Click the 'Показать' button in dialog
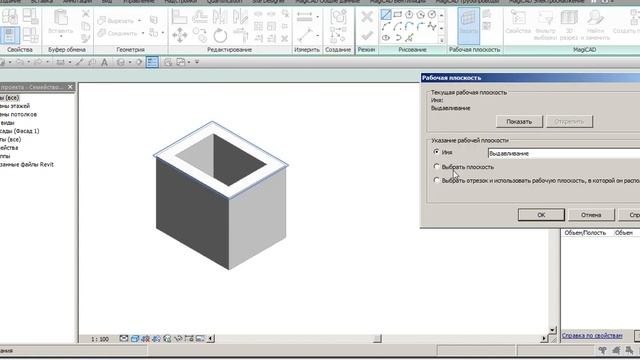 pyautogui.click(x=519, y=121)
